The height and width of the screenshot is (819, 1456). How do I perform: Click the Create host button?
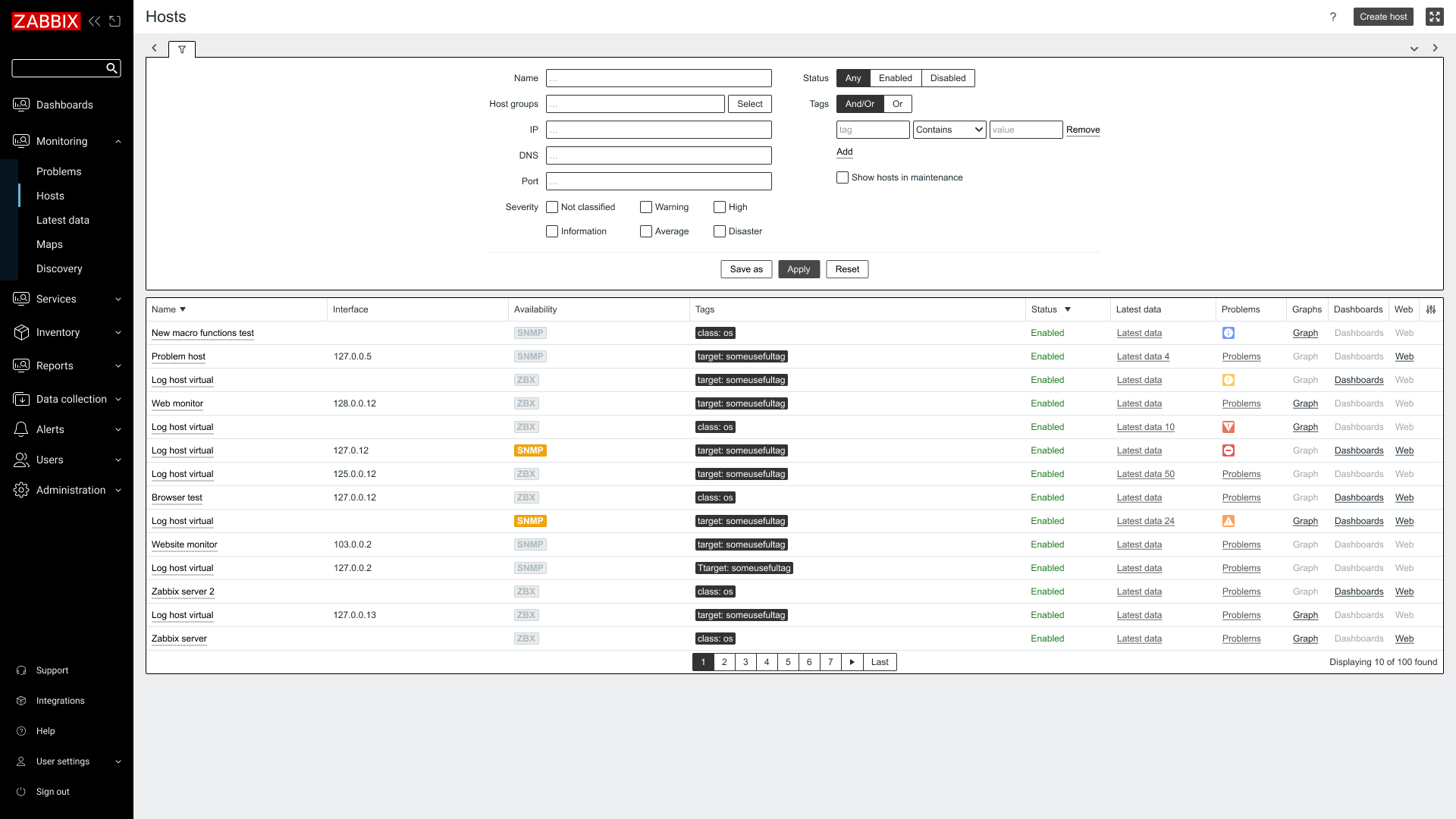(1382, 17)
